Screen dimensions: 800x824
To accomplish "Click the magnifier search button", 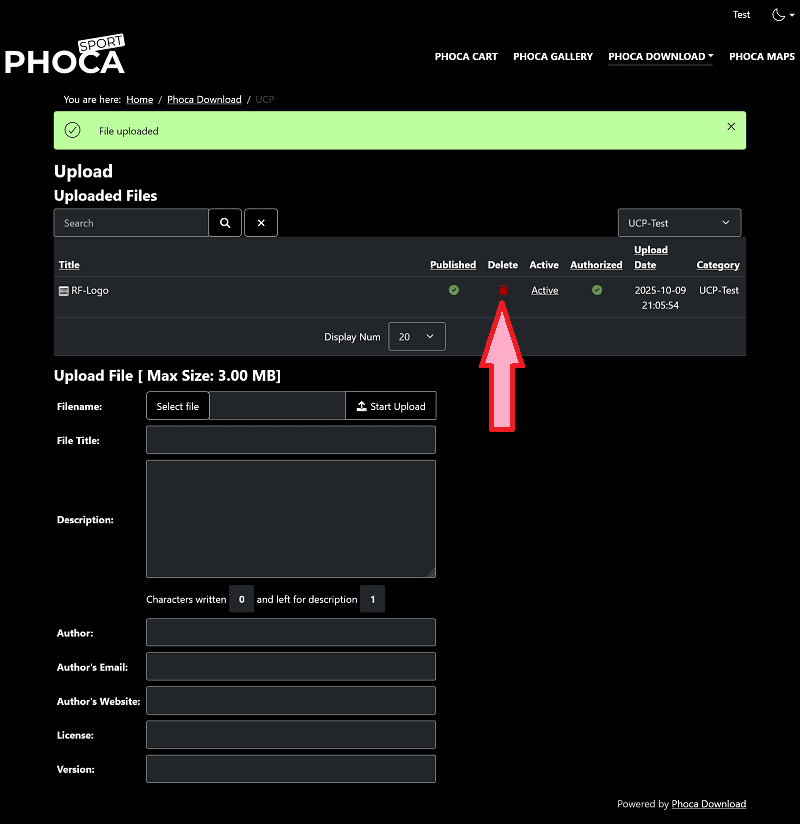I will 225,223.
